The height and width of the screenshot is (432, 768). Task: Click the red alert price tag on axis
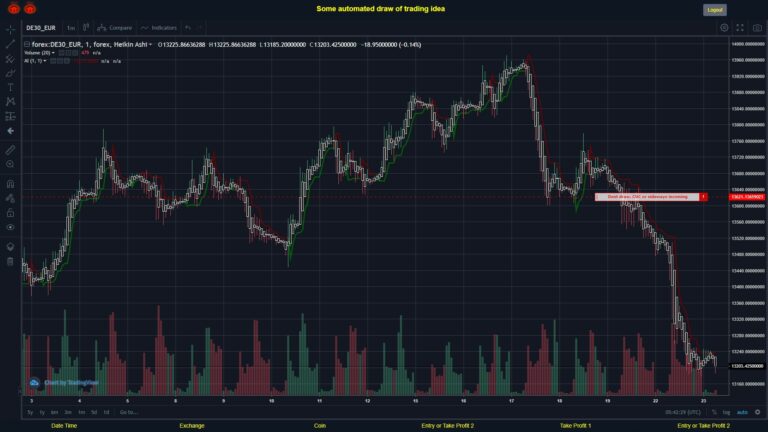point(747,197)
